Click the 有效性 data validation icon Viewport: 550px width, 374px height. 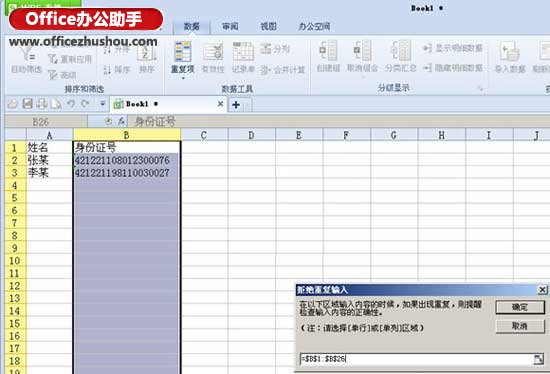coord(213,58)
